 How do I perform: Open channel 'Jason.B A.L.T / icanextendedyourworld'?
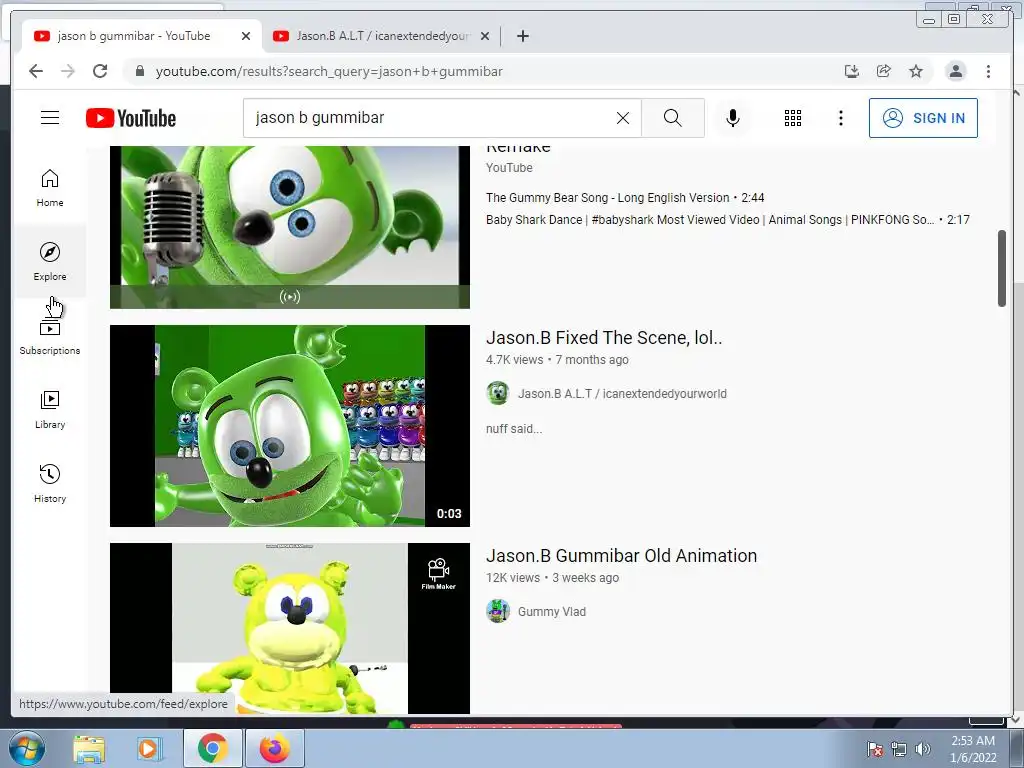click(x=622, y=394)
